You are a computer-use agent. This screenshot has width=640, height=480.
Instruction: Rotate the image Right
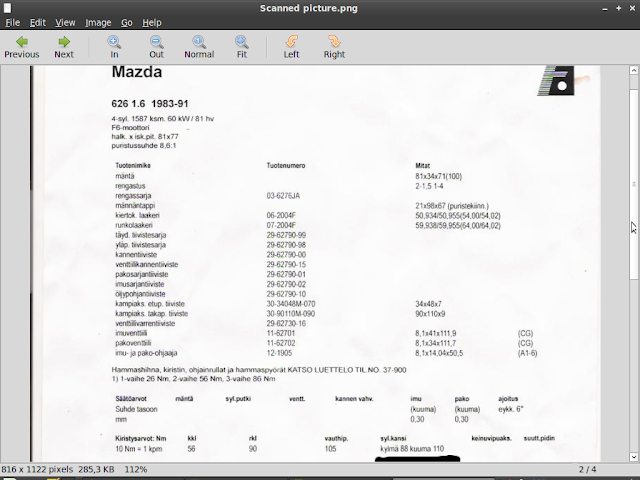tap(334, 47)
